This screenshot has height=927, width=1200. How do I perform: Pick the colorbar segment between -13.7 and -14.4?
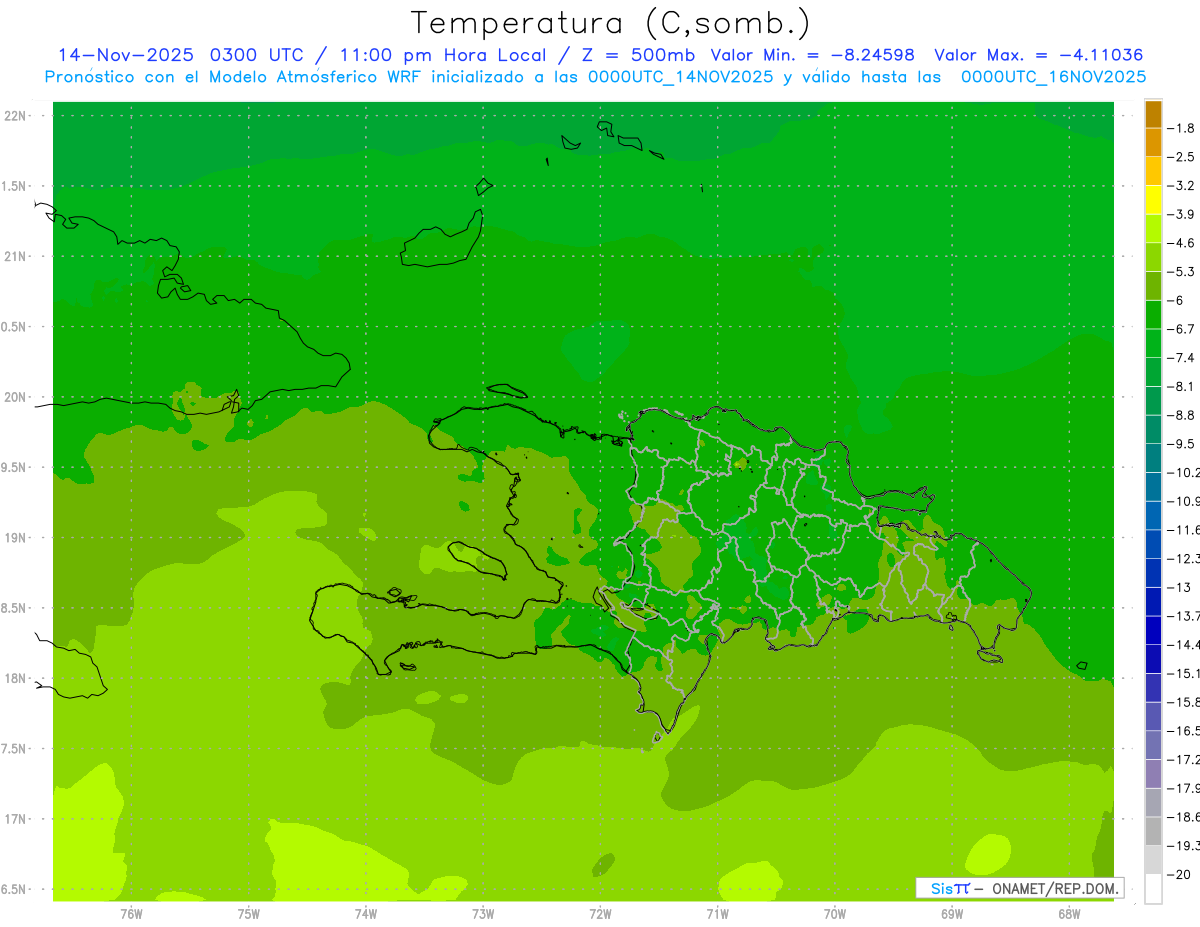coord(1153,630)
